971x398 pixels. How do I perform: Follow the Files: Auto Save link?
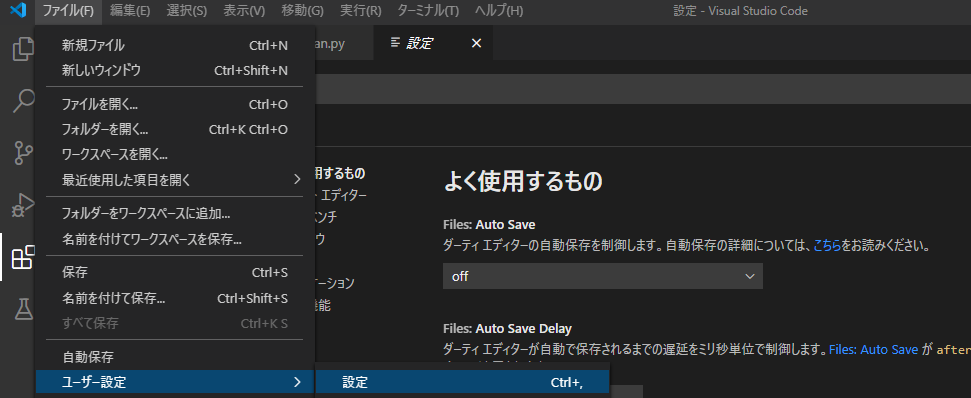(x=873, y=350)
